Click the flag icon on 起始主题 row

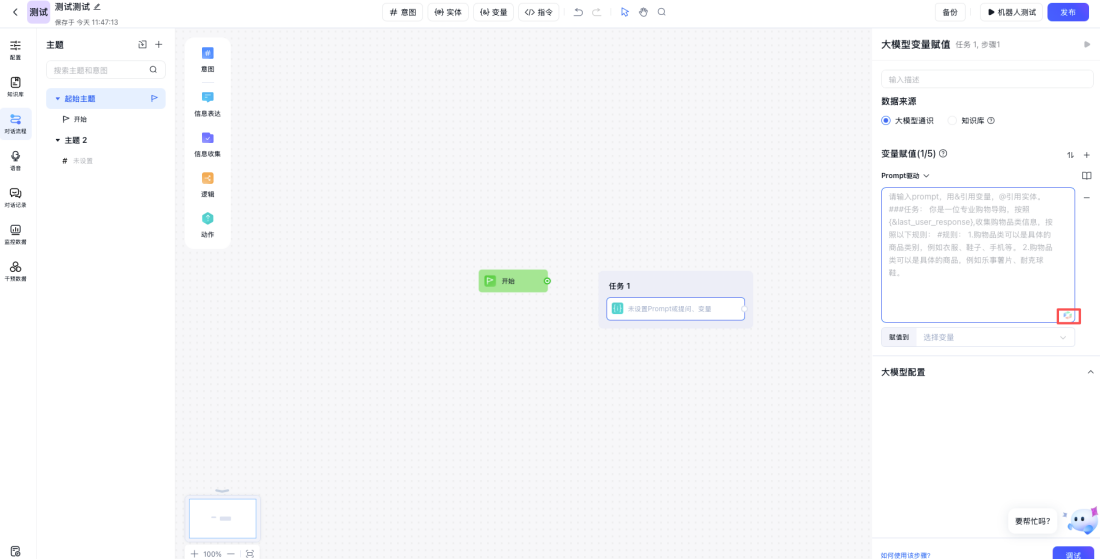point(154,98)
